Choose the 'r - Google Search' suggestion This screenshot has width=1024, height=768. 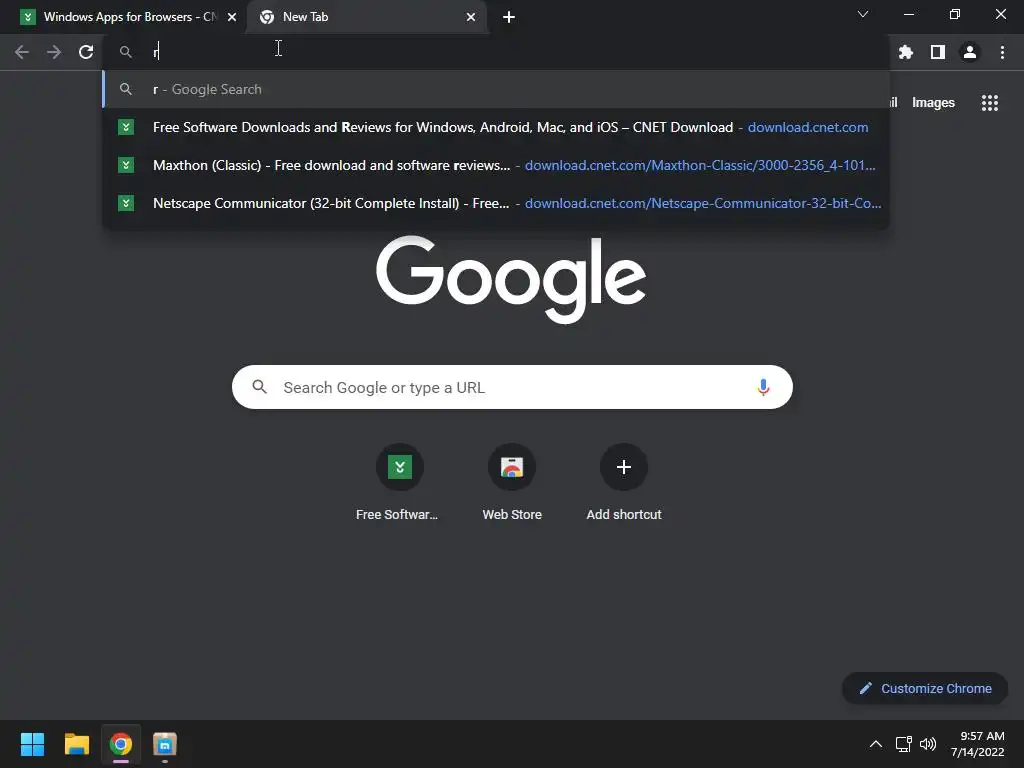496,89
